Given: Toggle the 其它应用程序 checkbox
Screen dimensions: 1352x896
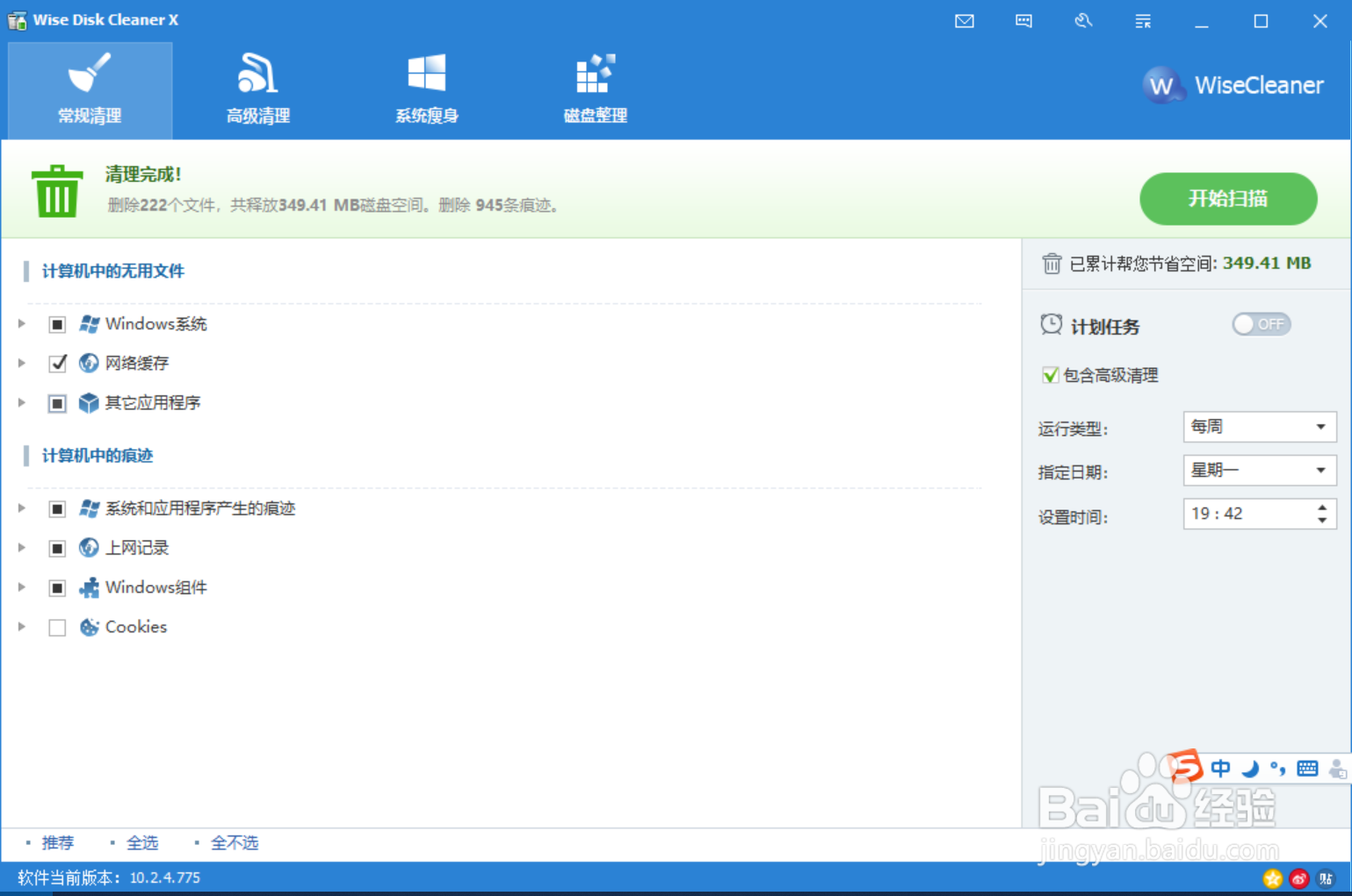Looking at the screenshot, I should [x=57, y=403].
